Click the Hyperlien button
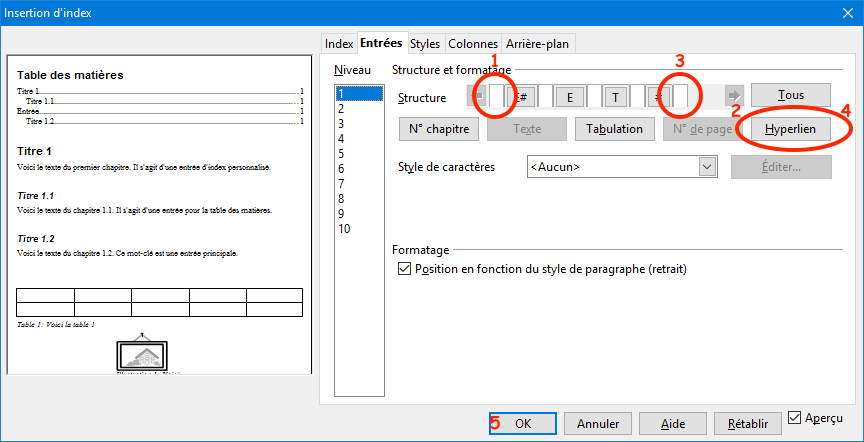Viewport: 864px width, 442px height. [x=791, y=130]
